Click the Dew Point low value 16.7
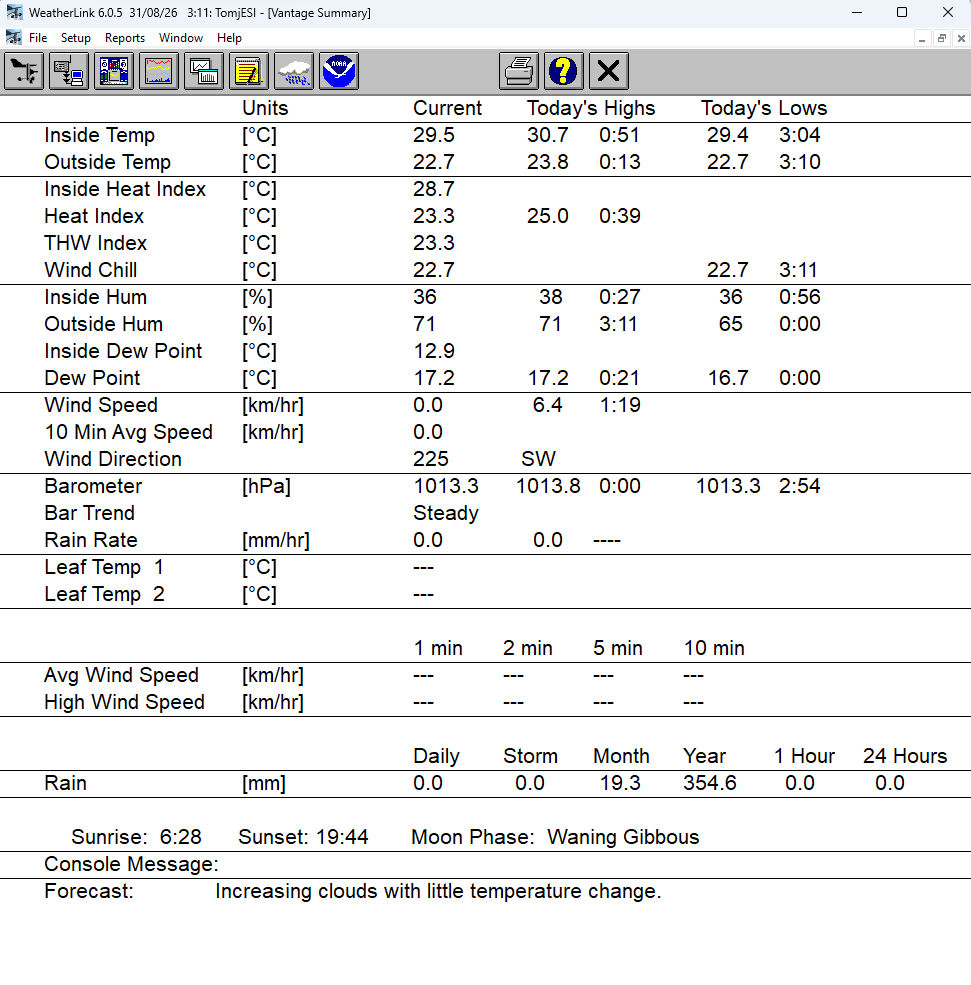The height and width of the screenshot is (985, 971). (x=728, y=378)
